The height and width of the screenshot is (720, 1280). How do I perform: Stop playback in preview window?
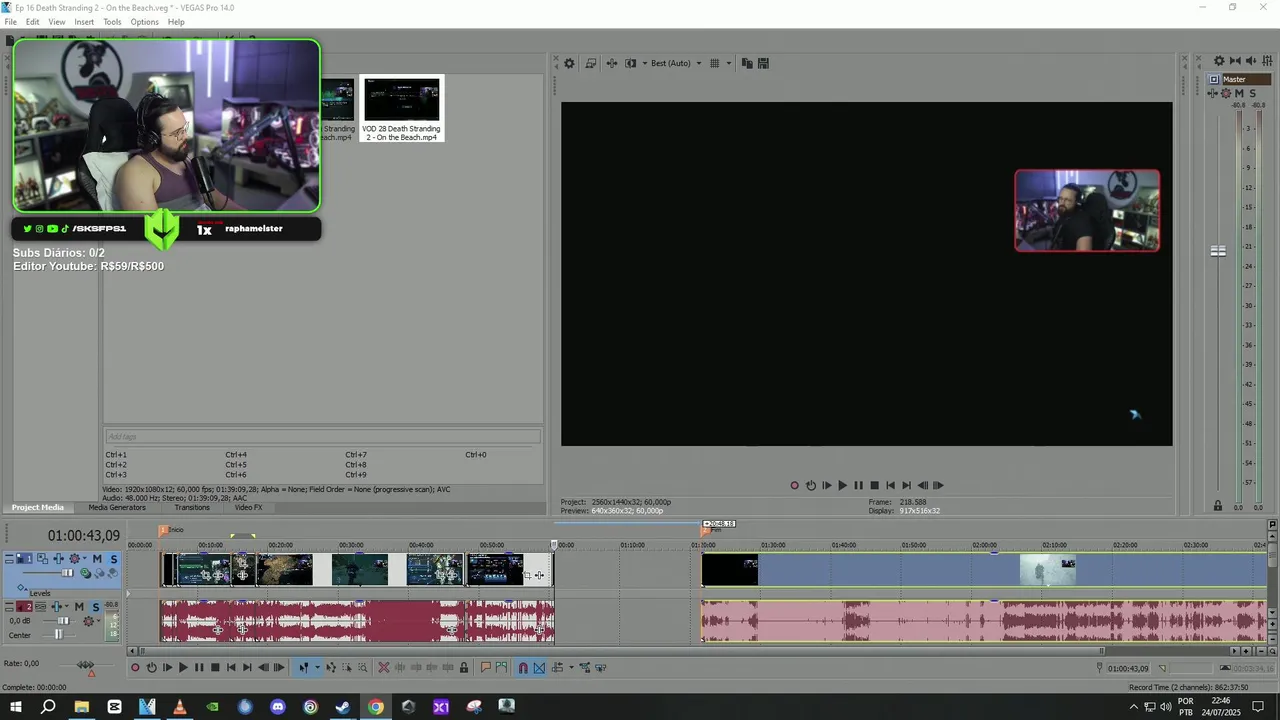[874, 485]
